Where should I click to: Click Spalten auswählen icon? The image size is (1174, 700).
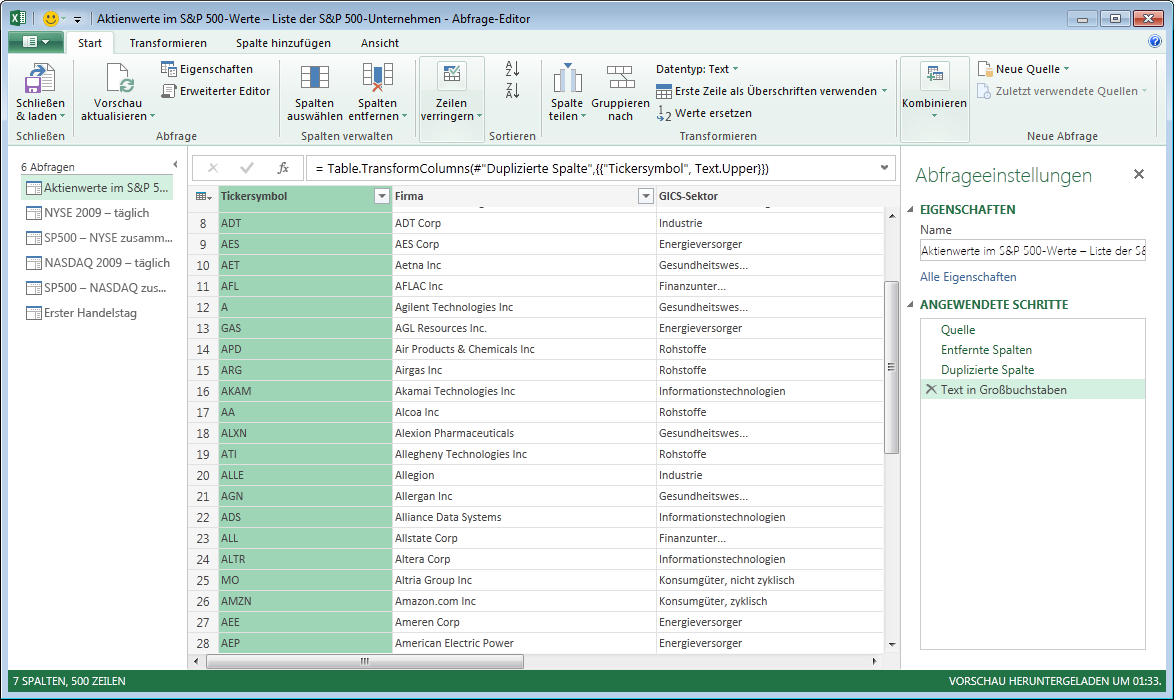pos(314,79)
